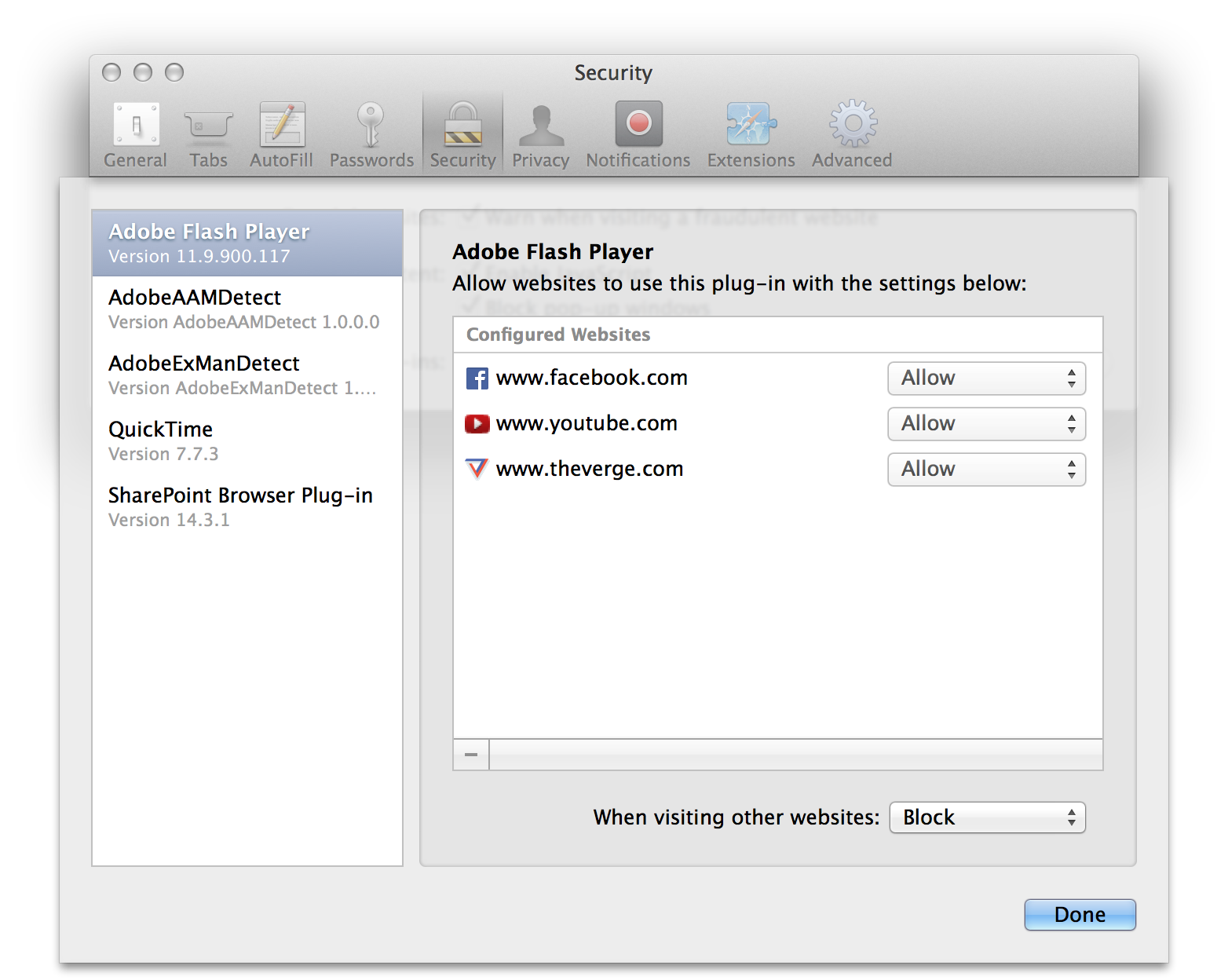Click Done to close plug-in settings
Screen dimensions: 1228x980
(x=1080, y=915)
